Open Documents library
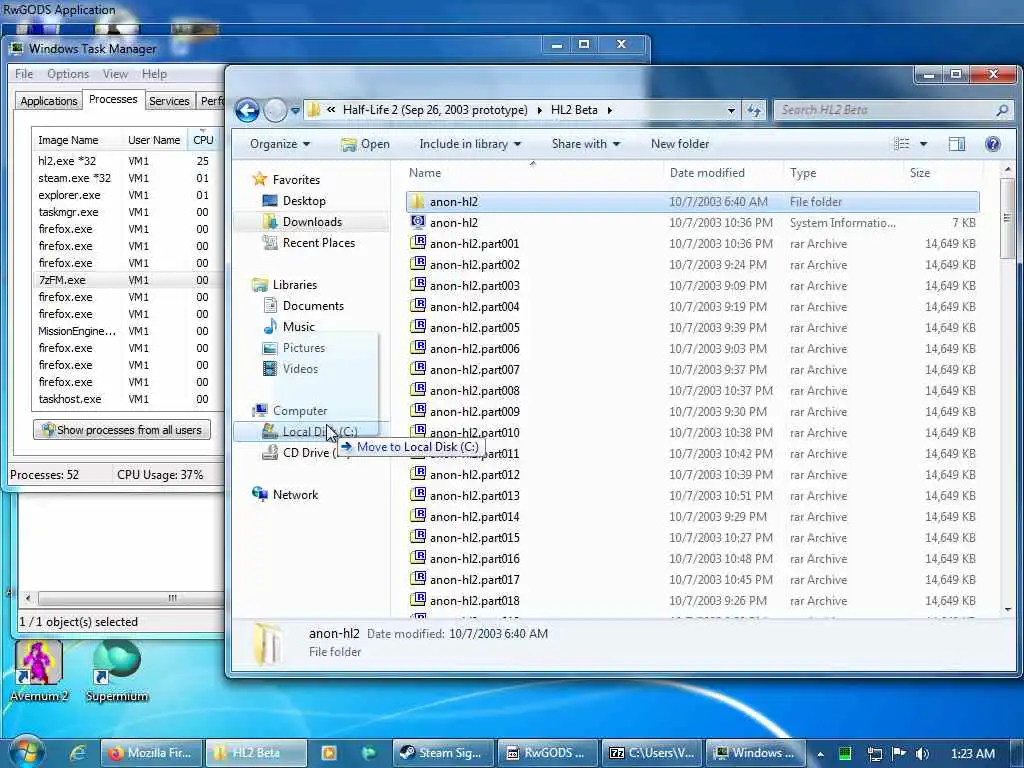This screenshot has height=768, width=1024. (313, 306)
